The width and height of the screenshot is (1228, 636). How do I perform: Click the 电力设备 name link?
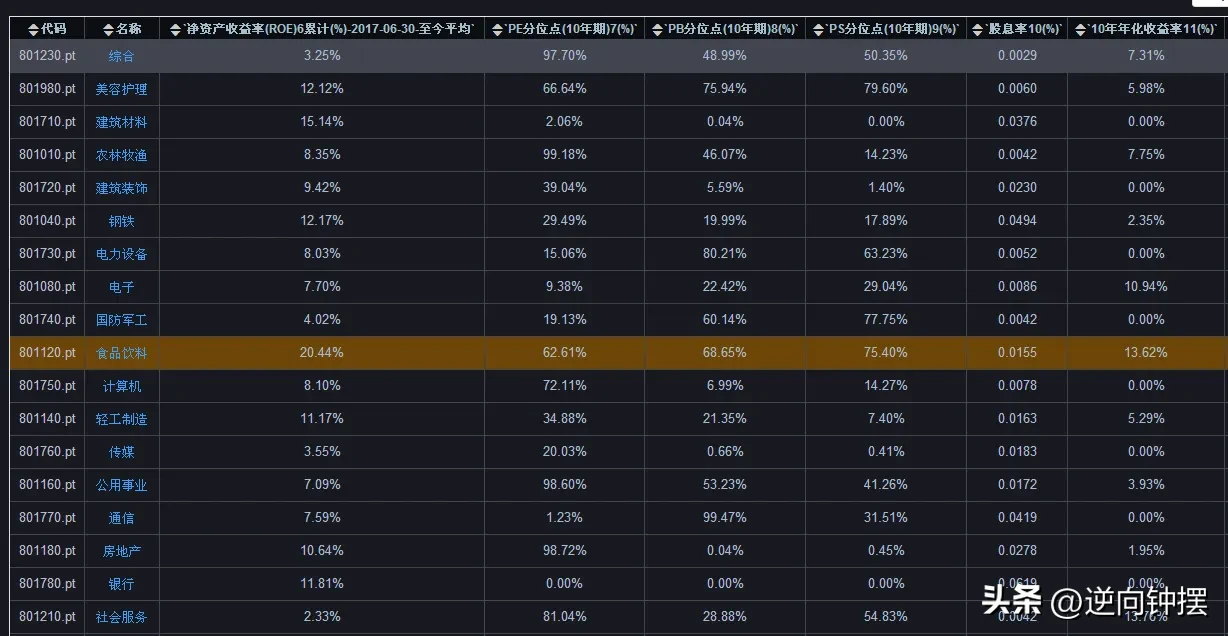coord(121,254)
